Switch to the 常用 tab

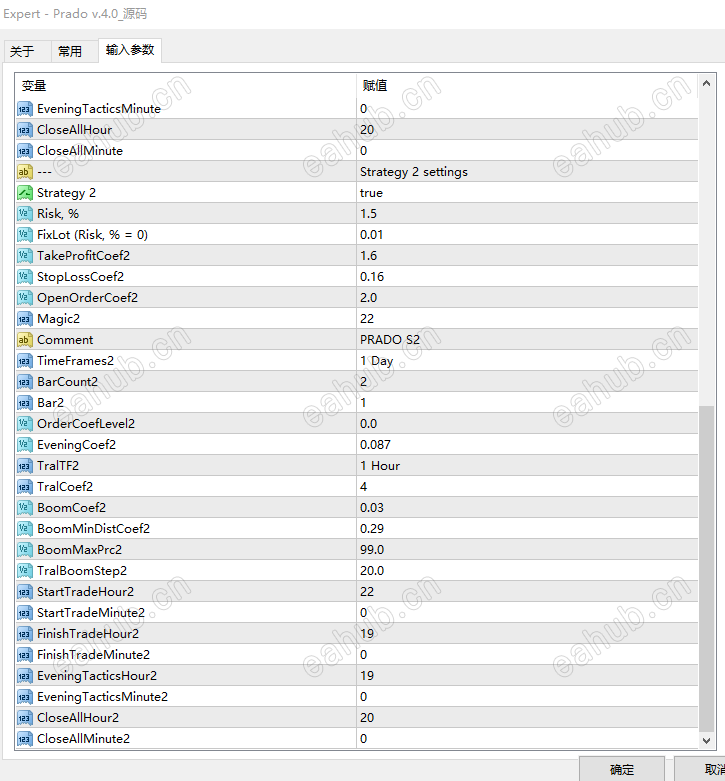pyautogui.click(x=74, y=51)
